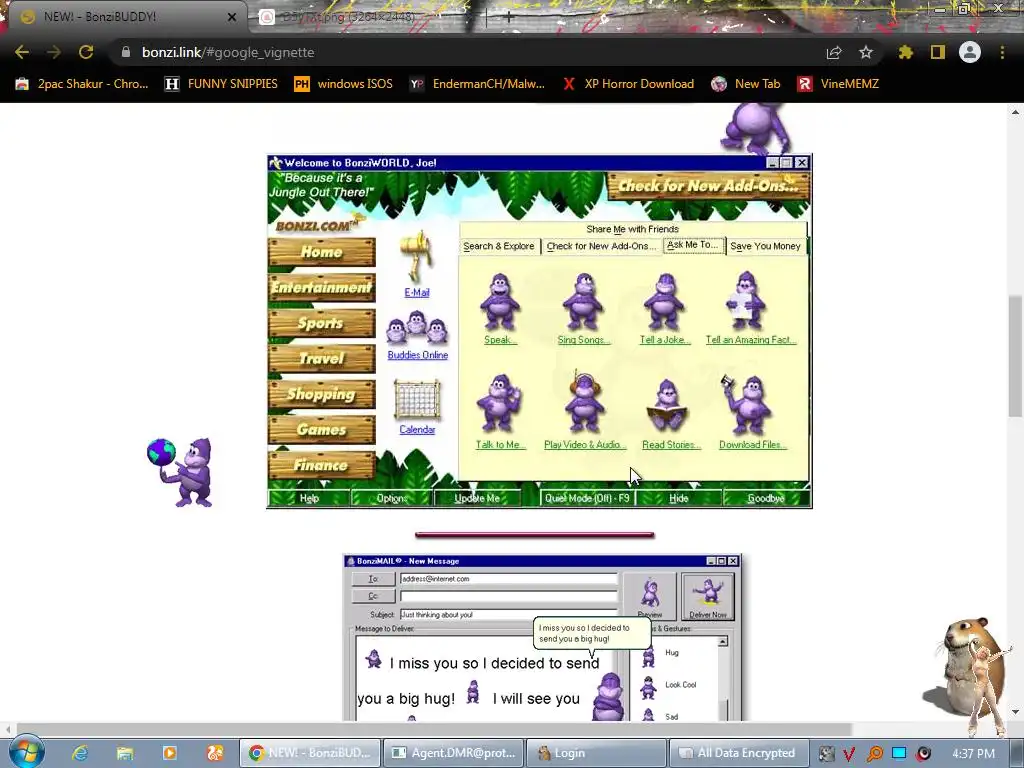1024x768 pixels.
Task: Click the Calendar grid icon
Action: click(417, 400)
